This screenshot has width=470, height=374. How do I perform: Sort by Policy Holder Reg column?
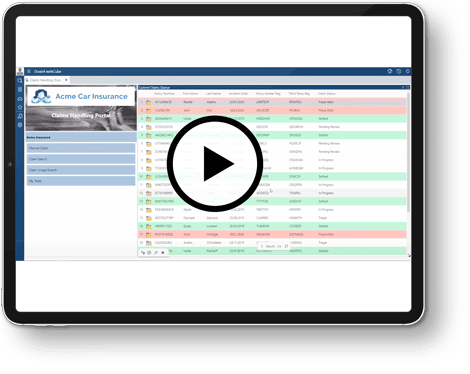coord(268,94)
